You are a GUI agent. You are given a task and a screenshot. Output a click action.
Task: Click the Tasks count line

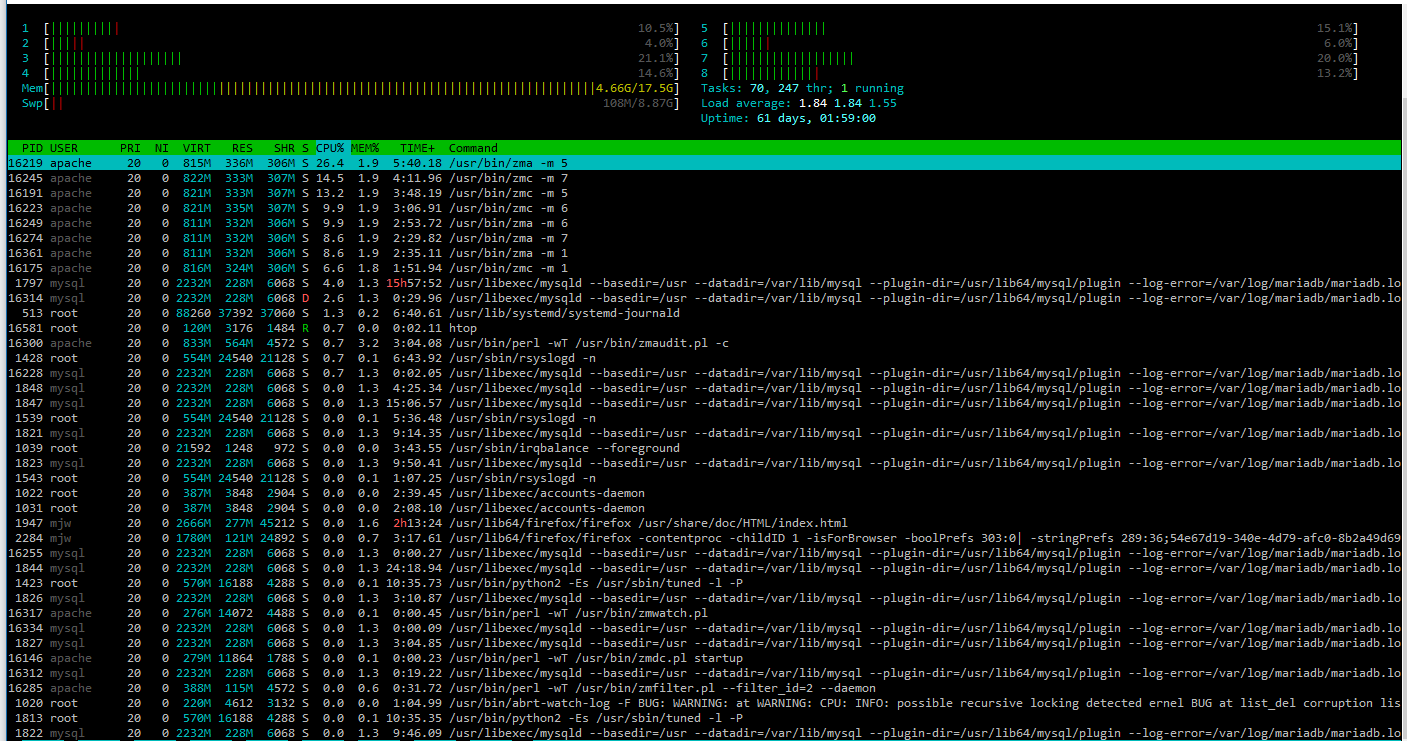[802, 88]
